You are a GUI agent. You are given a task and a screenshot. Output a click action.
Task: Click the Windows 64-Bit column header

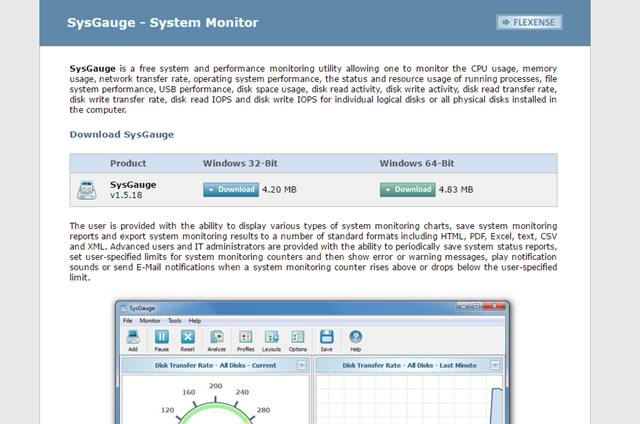pos(417,164)
